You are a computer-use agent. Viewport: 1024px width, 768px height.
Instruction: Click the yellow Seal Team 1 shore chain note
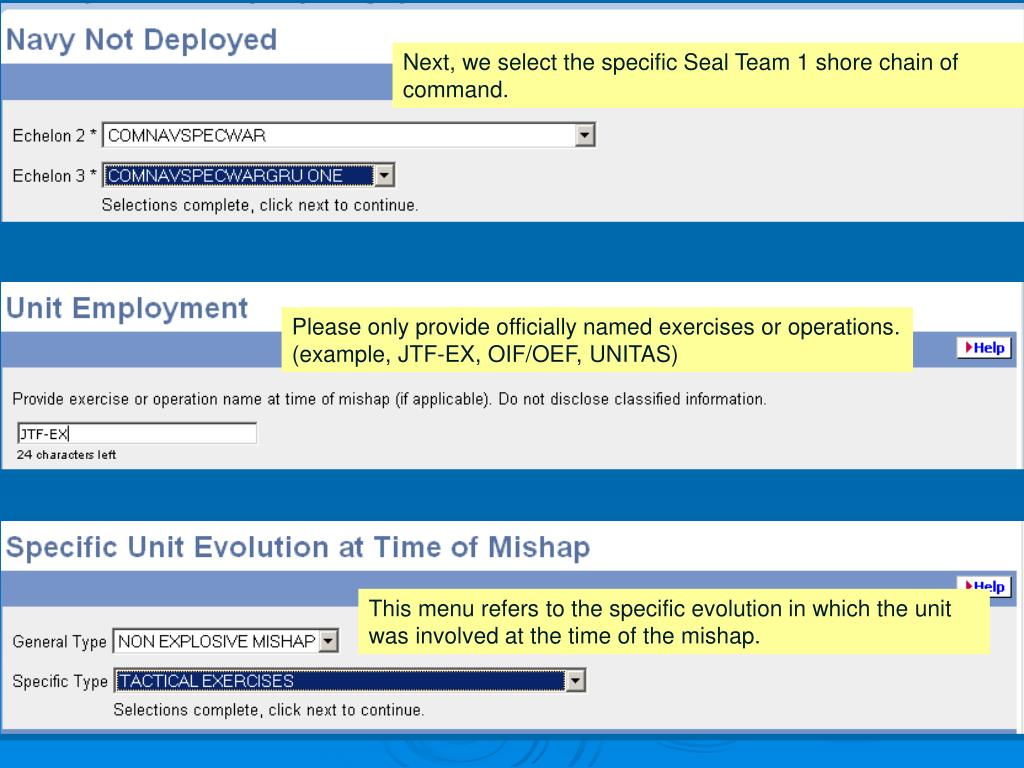(708, 76)
